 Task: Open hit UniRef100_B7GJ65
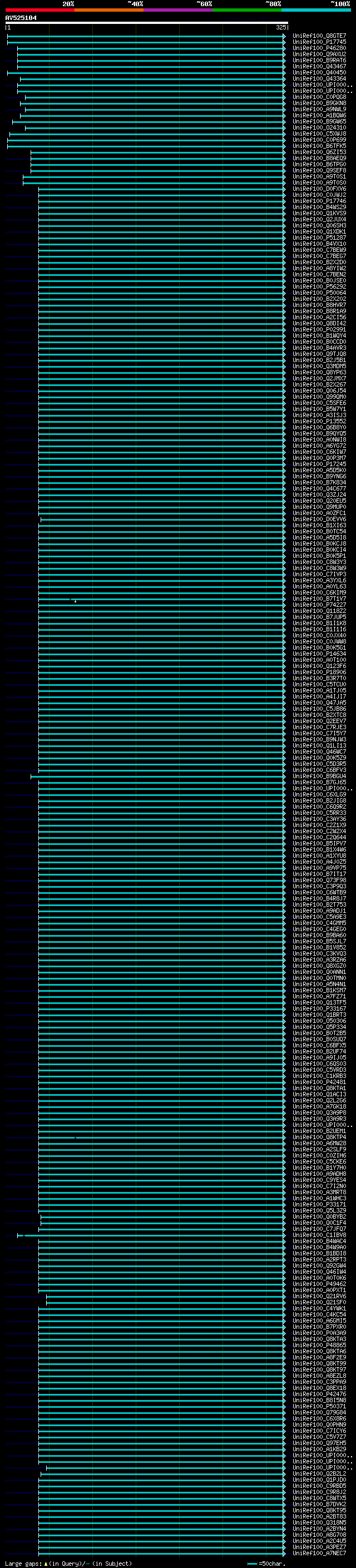[x=319, y=782]
